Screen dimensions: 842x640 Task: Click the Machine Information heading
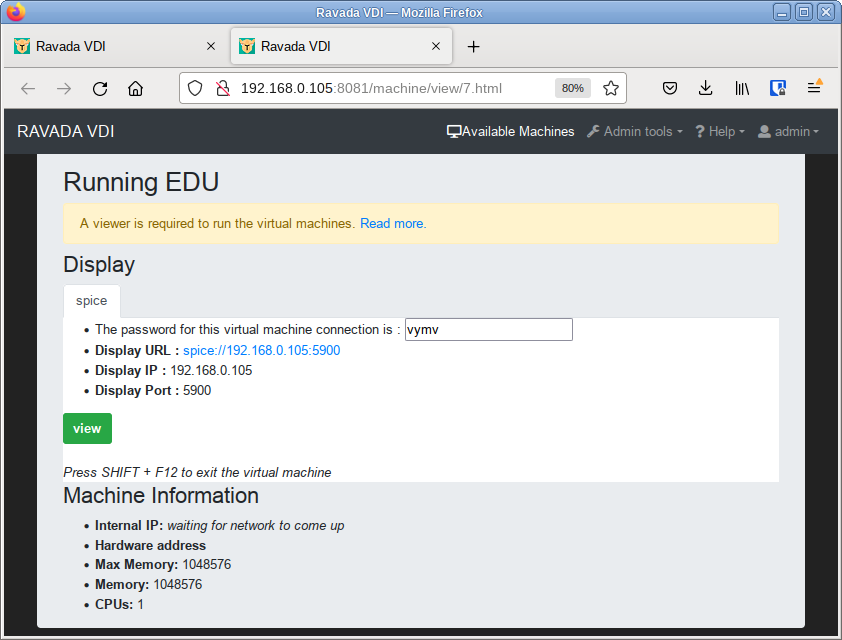point(161,496)
